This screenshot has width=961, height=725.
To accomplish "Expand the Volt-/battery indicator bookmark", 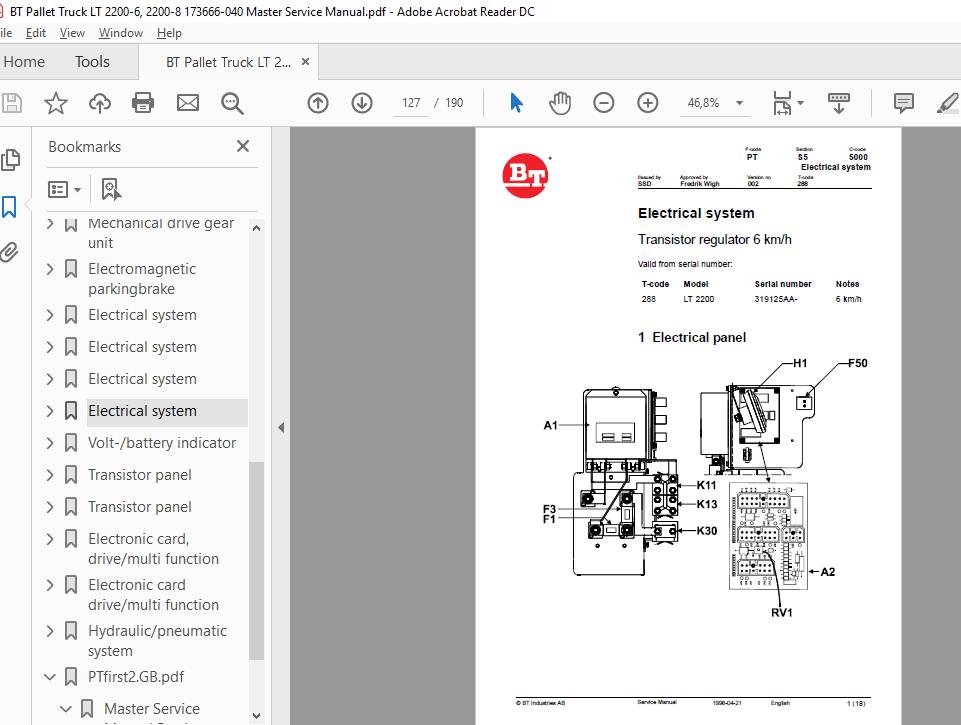I will (x=50, y=442).
